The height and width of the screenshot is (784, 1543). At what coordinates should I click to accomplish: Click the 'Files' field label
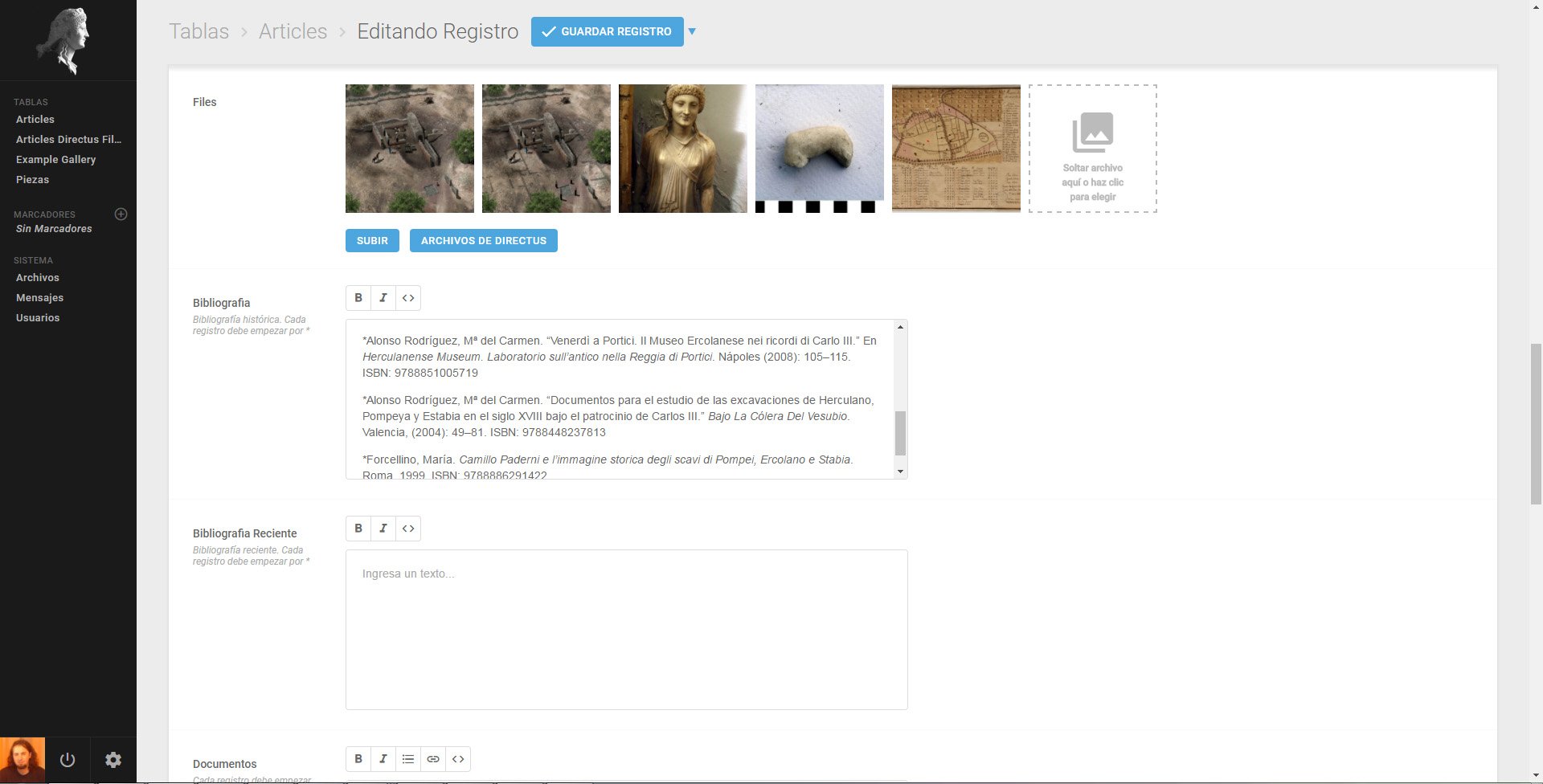point(205,102)
